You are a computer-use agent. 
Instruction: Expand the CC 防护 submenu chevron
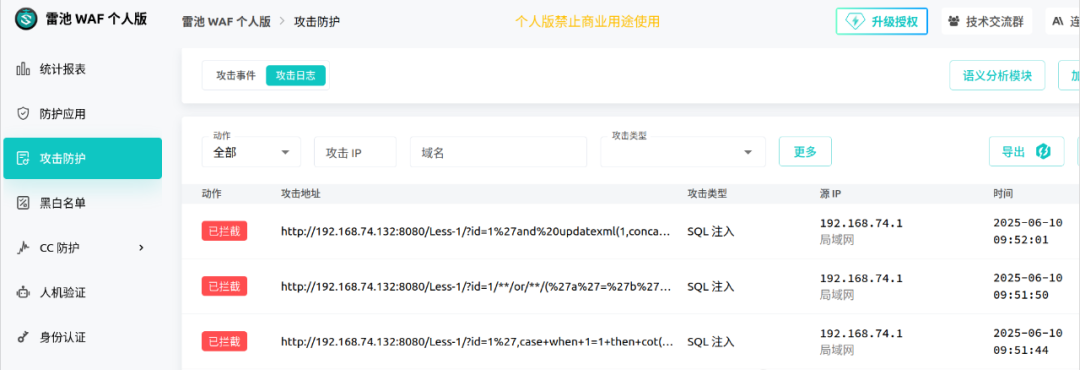click(x=141, y=247)
